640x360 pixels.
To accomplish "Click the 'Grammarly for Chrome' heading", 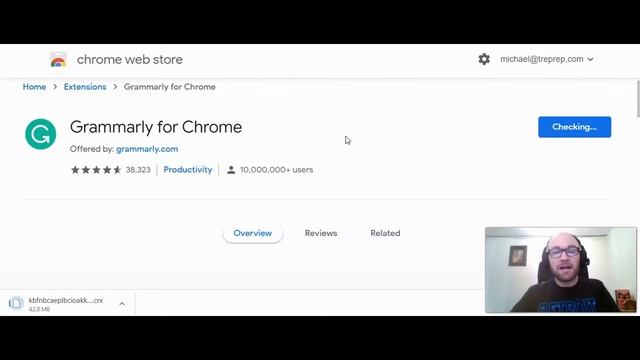I will 156,127.
